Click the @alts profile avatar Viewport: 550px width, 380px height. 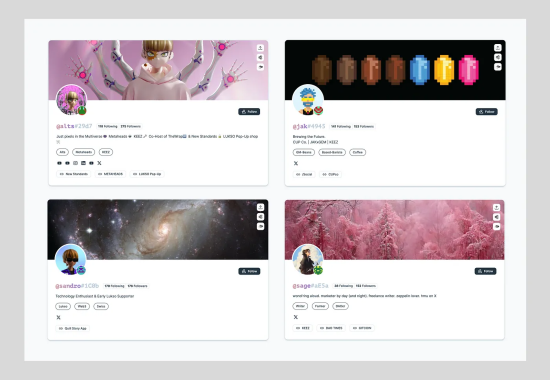(71, 100)
